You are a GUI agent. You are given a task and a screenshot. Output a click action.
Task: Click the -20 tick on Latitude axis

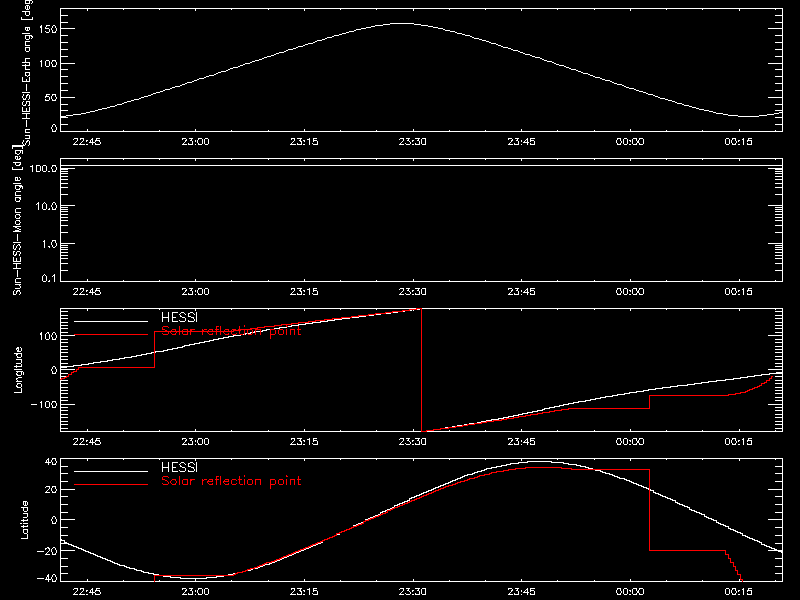47,551
